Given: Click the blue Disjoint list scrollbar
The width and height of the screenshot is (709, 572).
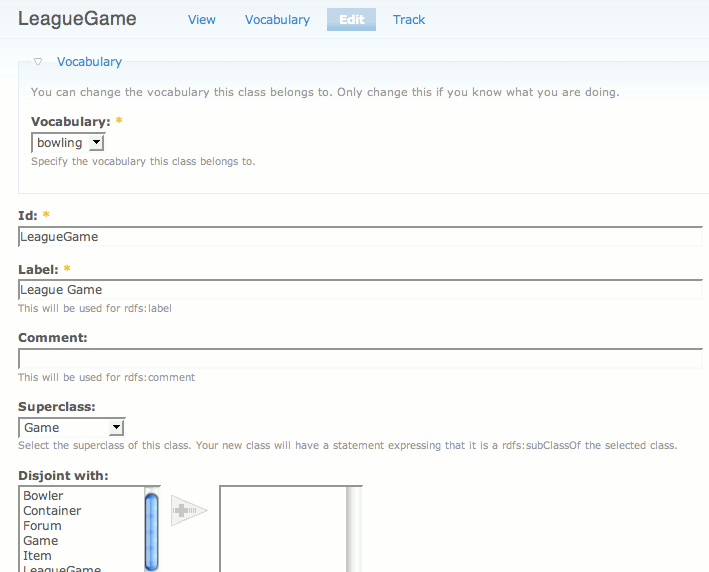Looking at the screenshot, I should (x=152, y=528).
